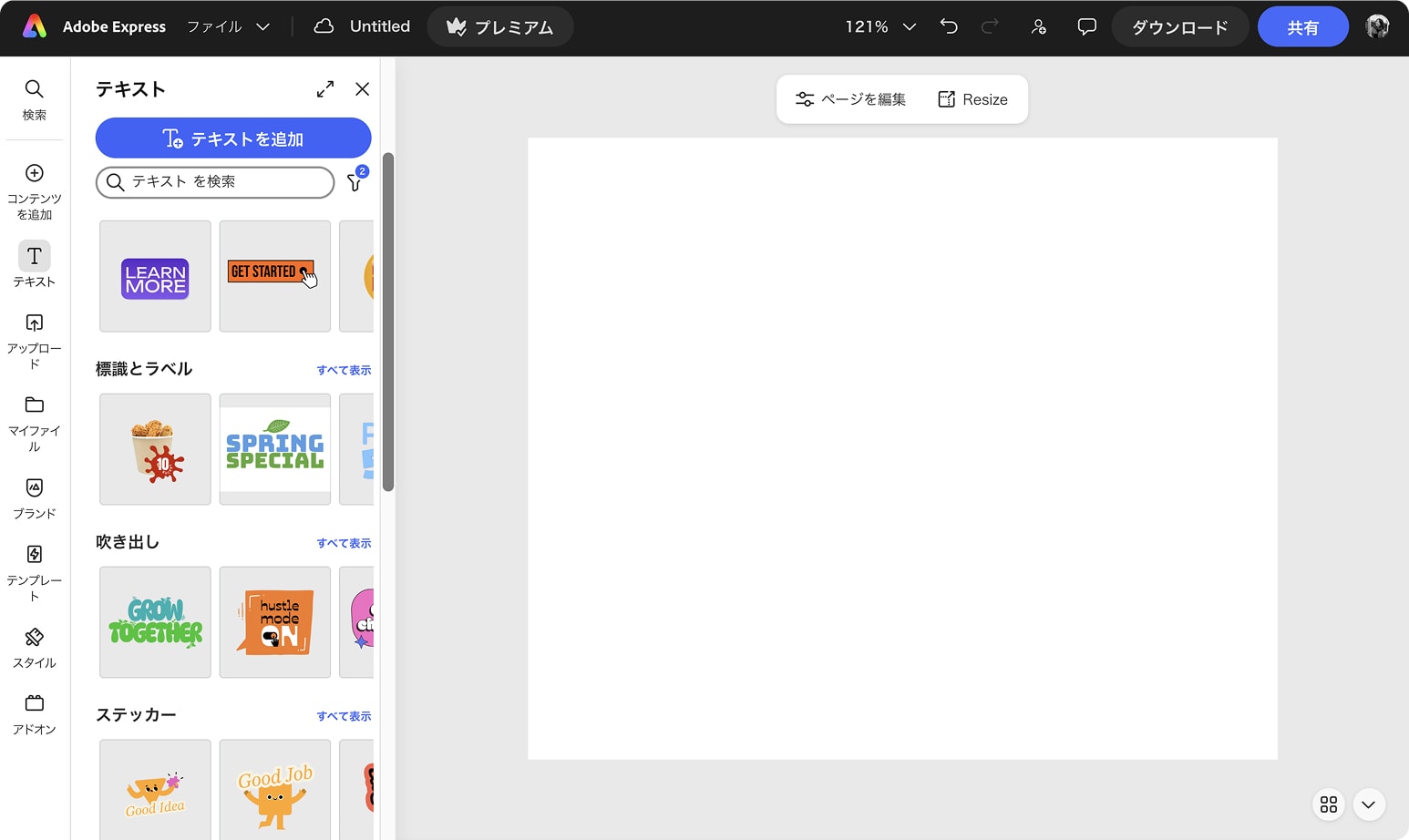Undo the last action
Screen dimensions: 1409x840
click(x=949, y=26)
